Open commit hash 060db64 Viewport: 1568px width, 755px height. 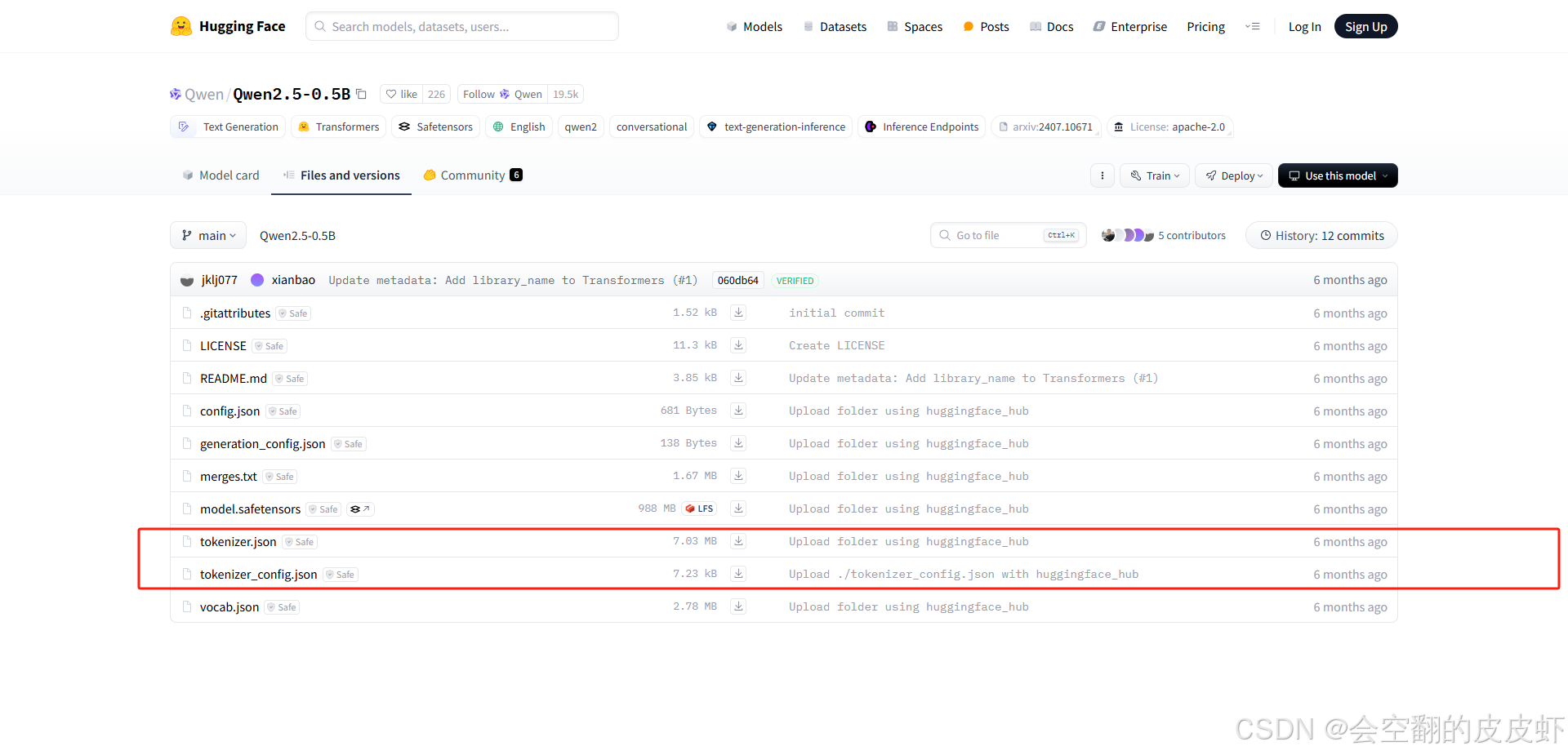coord(738,280)
